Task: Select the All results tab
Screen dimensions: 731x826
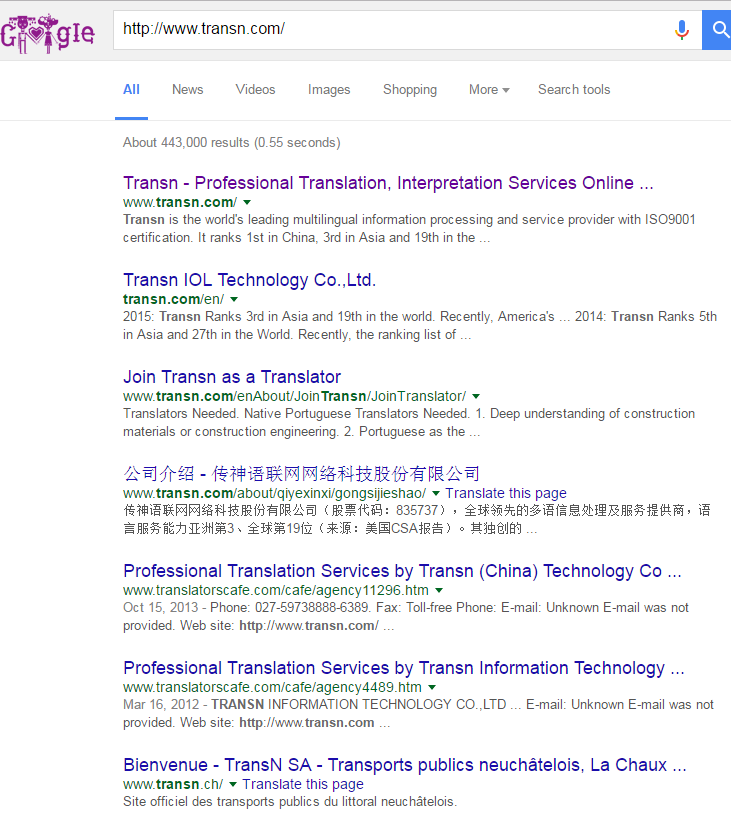Action: (131, 90)
